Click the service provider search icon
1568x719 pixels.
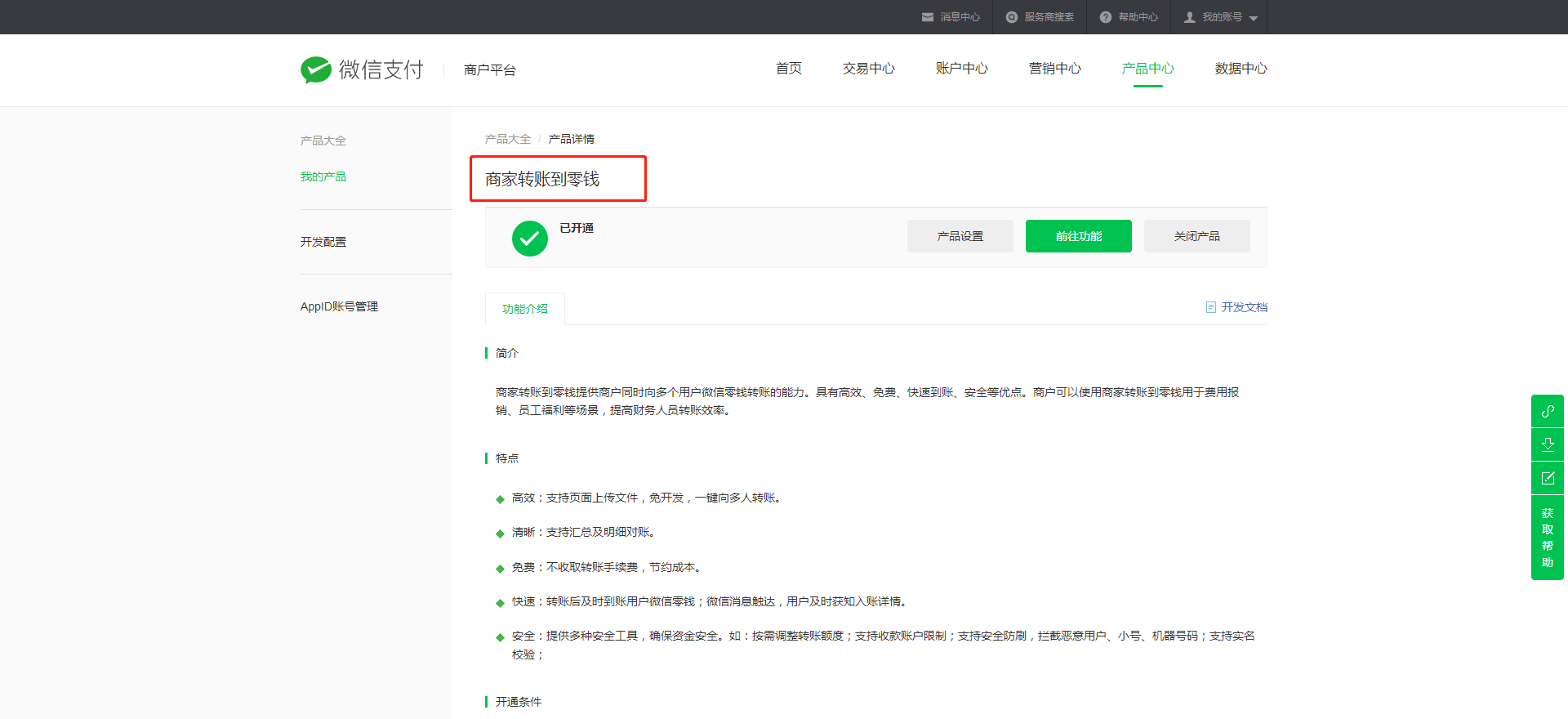point(1012,17)
